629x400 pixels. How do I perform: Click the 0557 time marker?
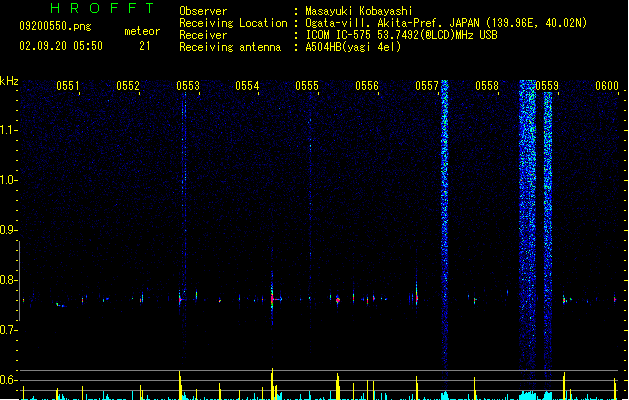pyautogui.click(x=427, y=86)
